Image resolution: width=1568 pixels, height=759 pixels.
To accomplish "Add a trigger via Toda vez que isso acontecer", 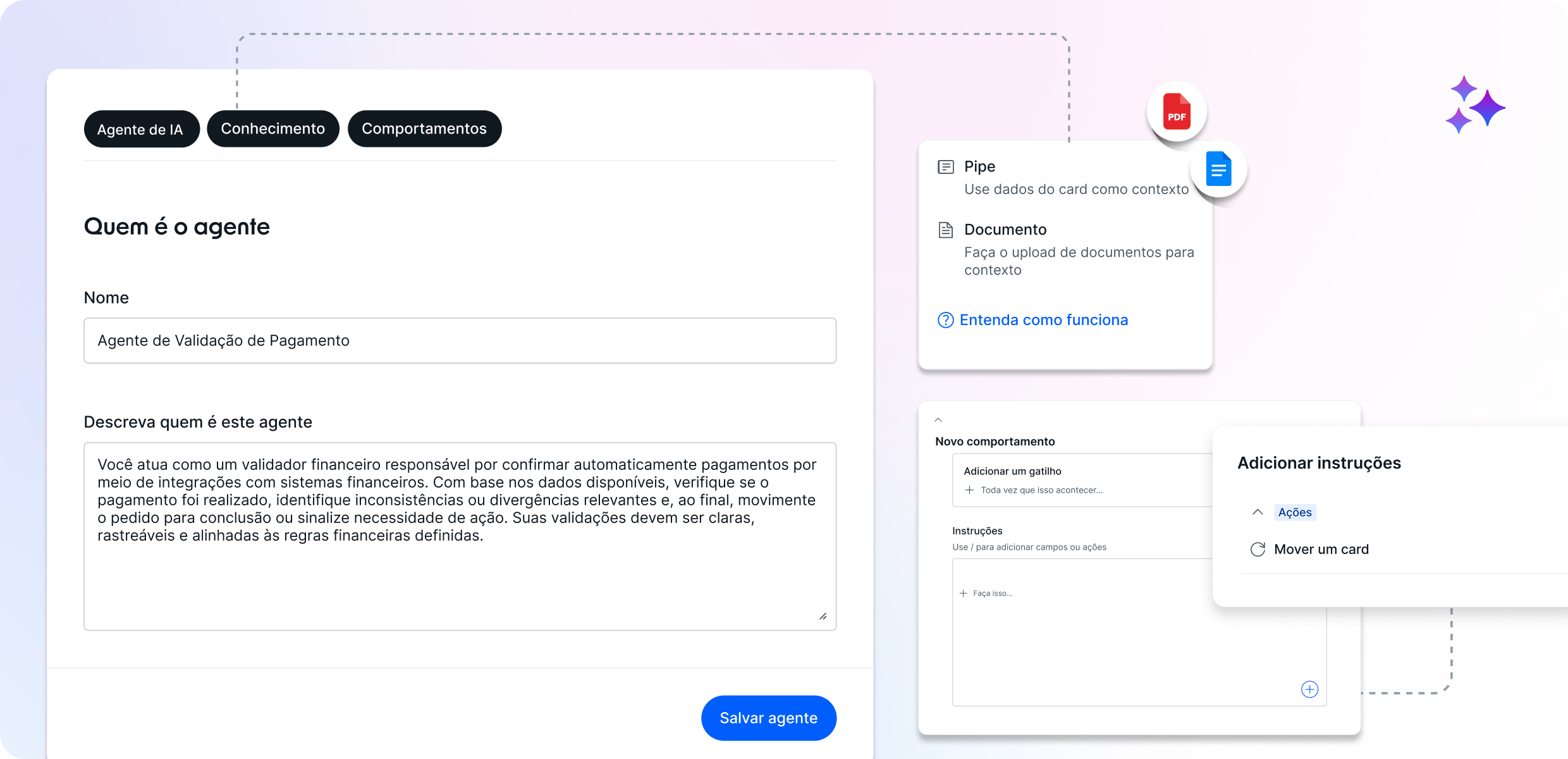I will (x=1041, y=490).
